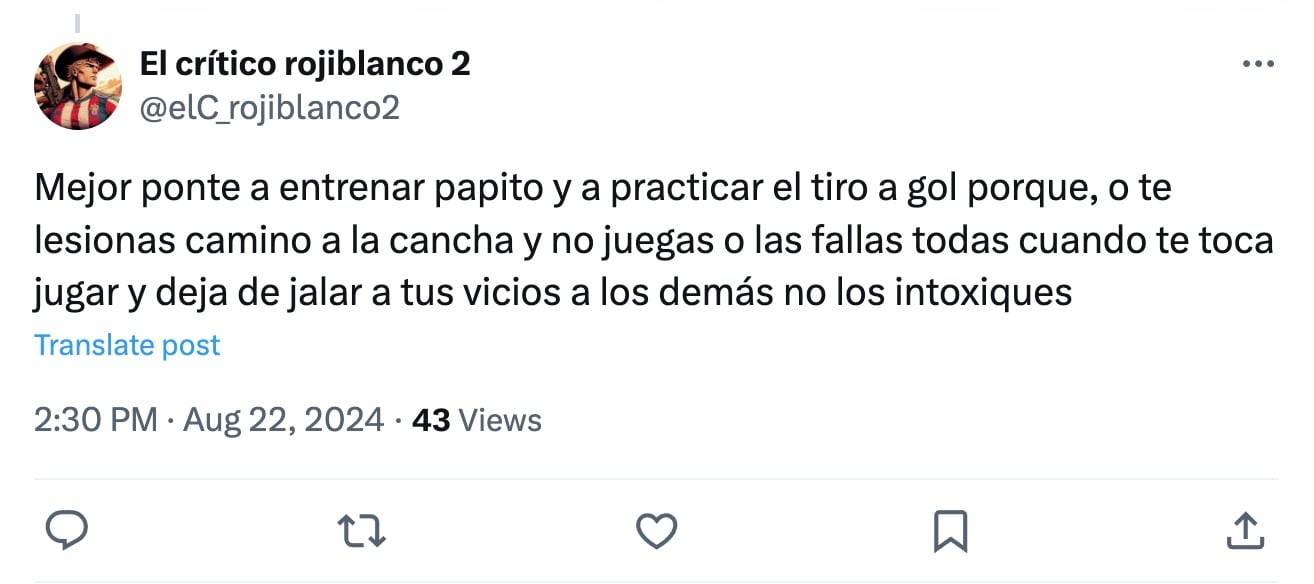Open the cowboy profile avatar

(78, 86)
